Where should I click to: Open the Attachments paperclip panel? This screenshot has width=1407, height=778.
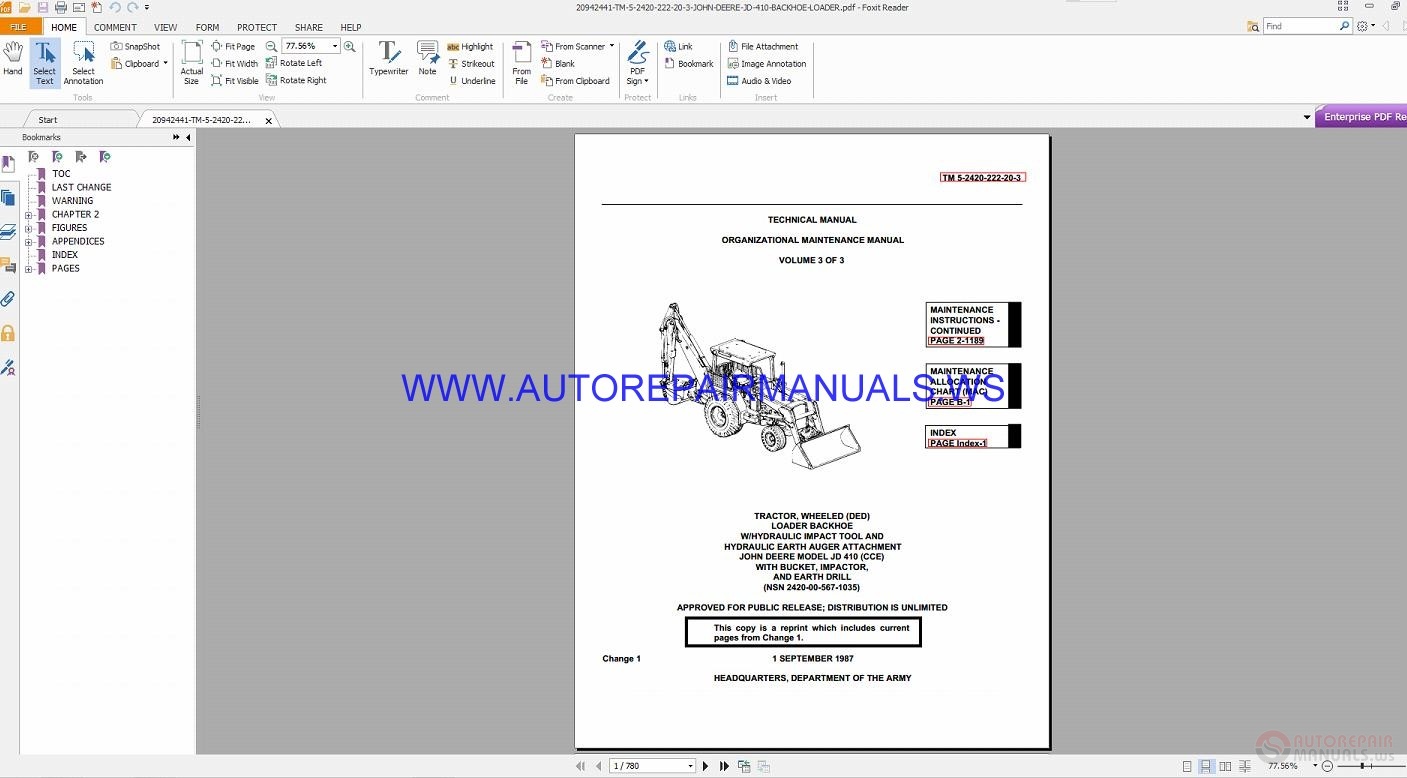pyautogui.click(x=8, y=299)
